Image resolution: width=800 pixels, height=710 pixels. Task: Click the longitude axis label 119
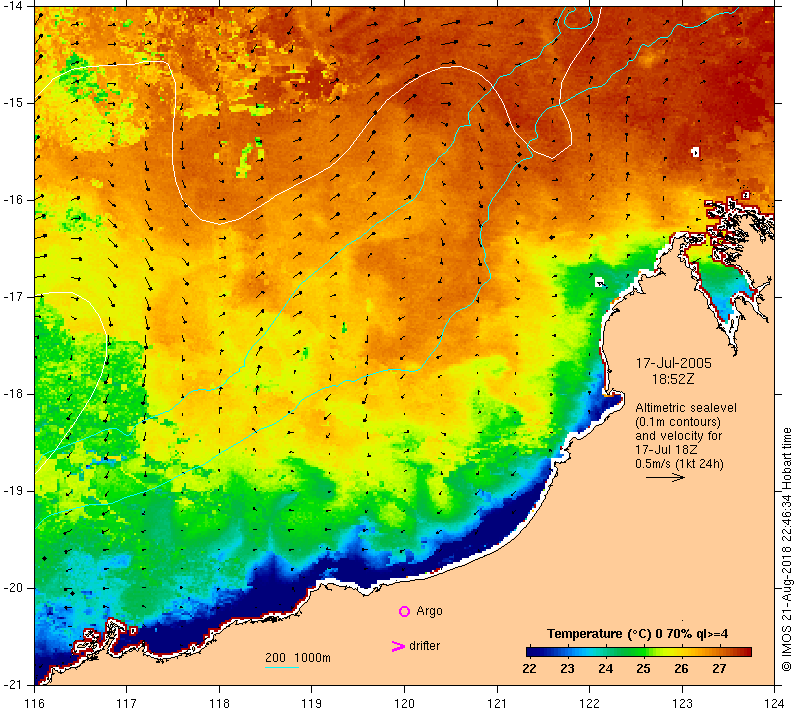312,703
